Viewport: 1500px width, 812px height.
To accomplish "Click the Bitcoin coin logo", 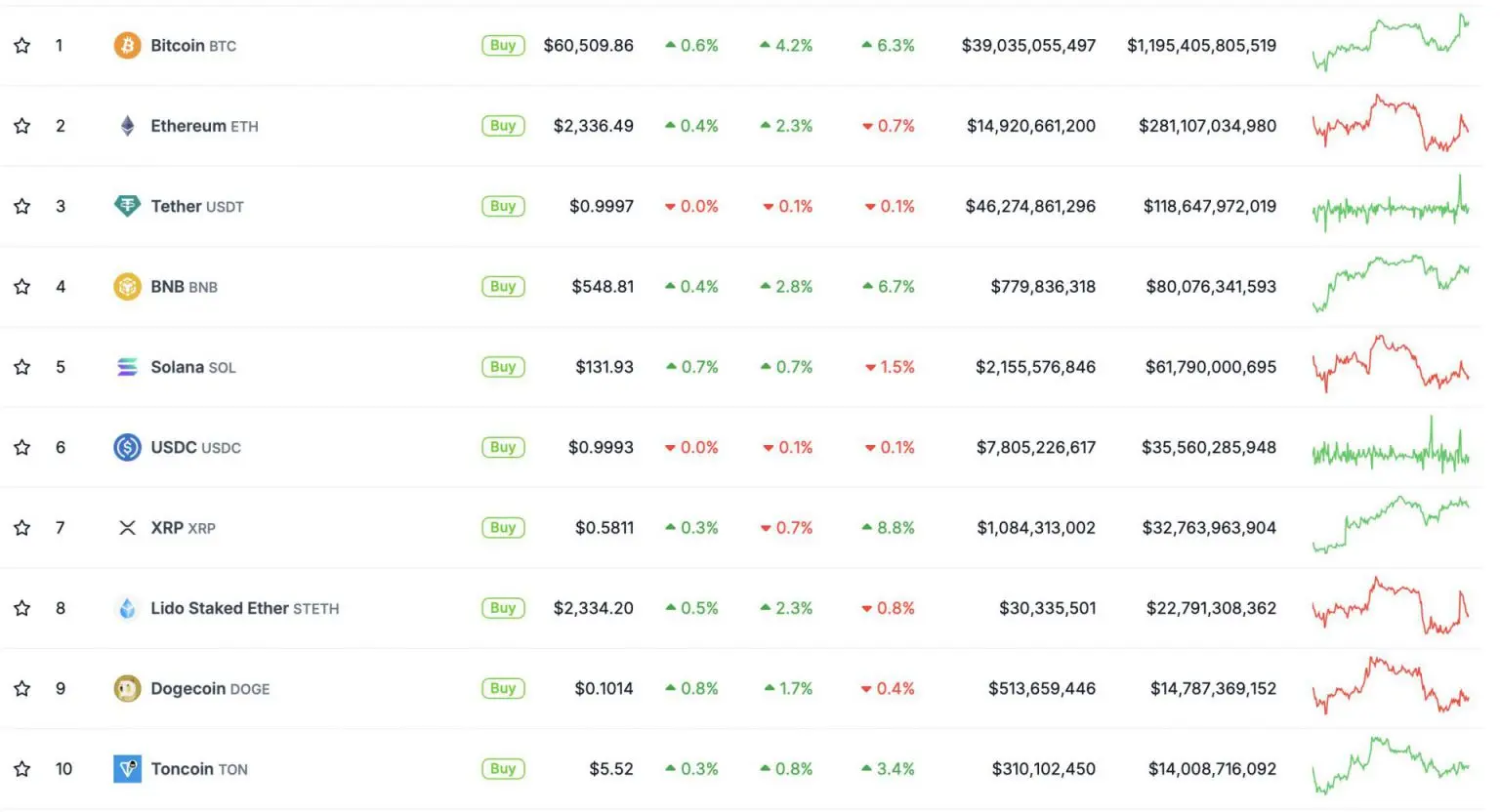I will tap(127, 45).
